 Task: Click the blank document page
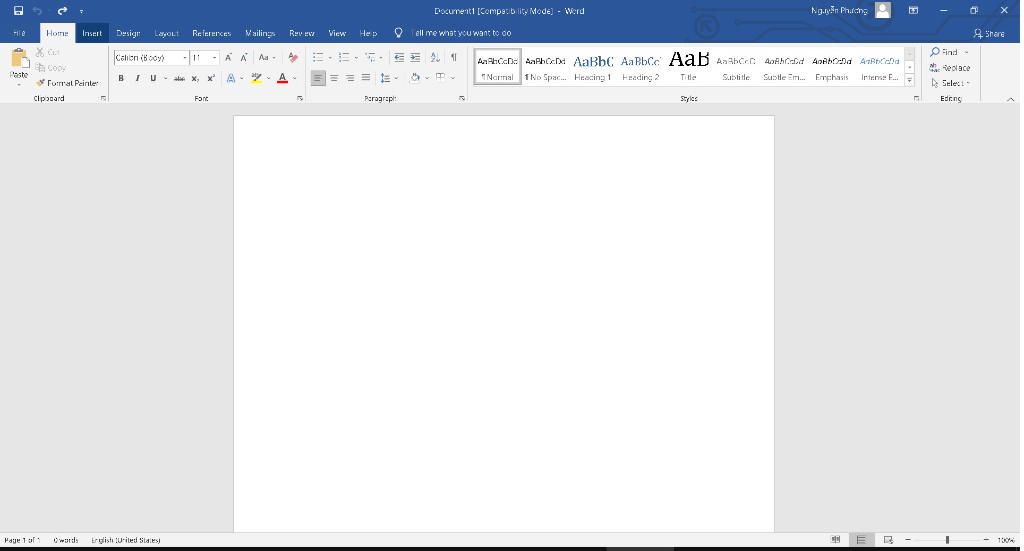click(x=504, y=324)
